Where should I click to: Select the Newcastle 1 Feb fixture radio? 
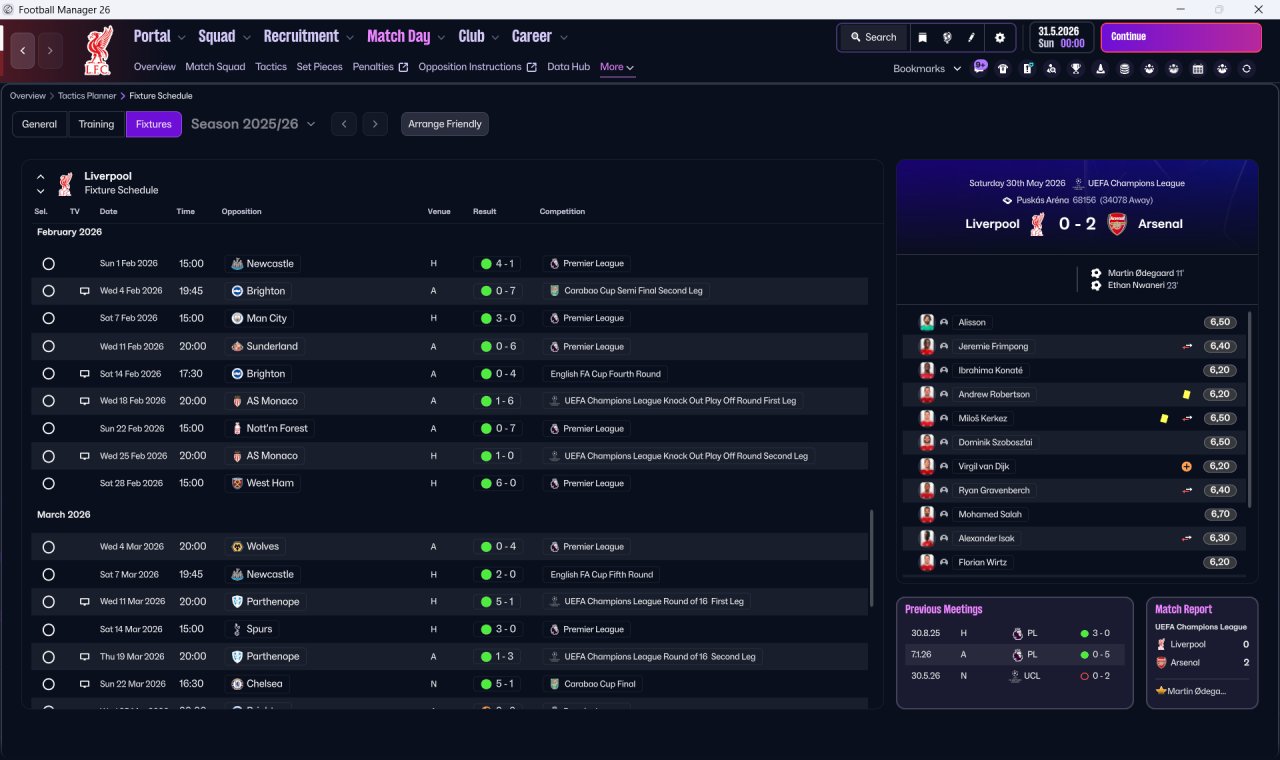(48, 264)
